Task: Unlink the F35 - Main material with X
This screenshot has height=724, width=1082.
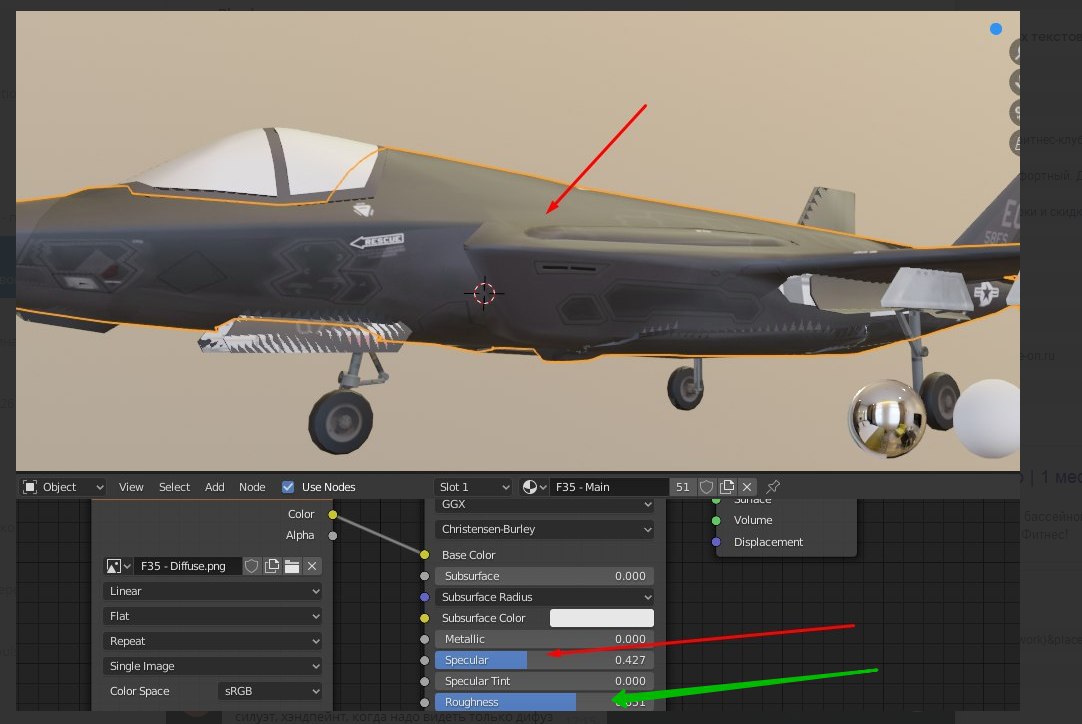Action: [747, 487]
